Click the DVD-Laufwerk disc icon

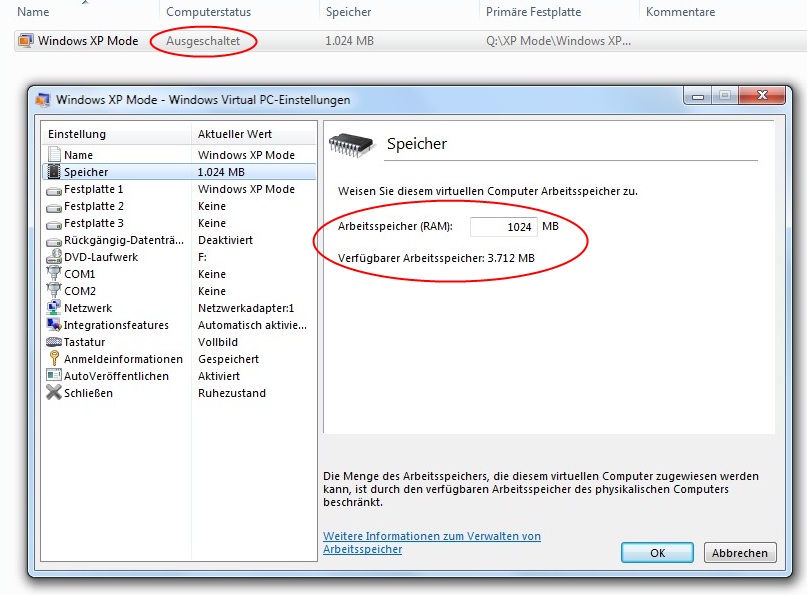pyautogui.click(x=54, y=256)
